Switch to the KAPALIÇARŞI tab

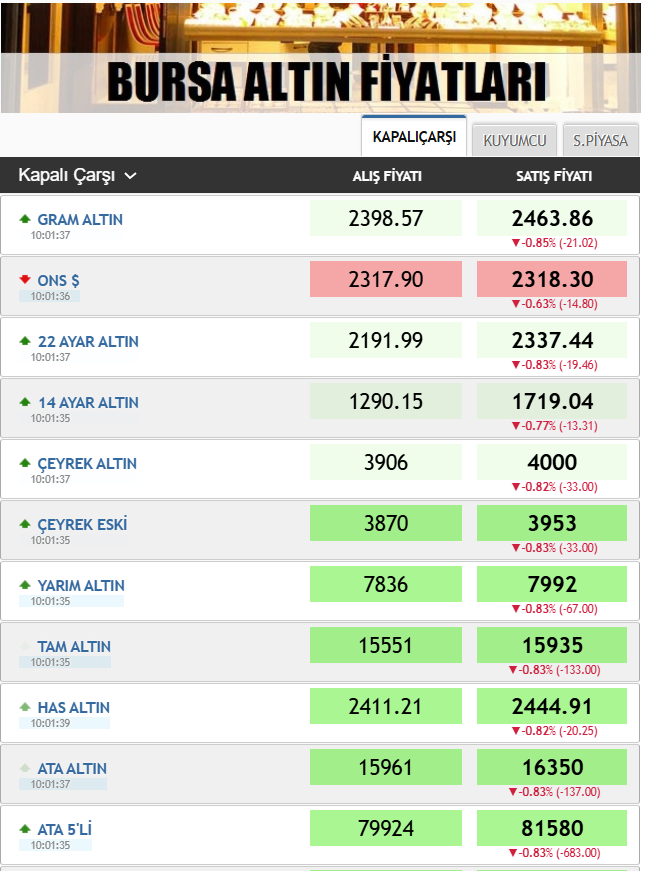pos(414,137)
